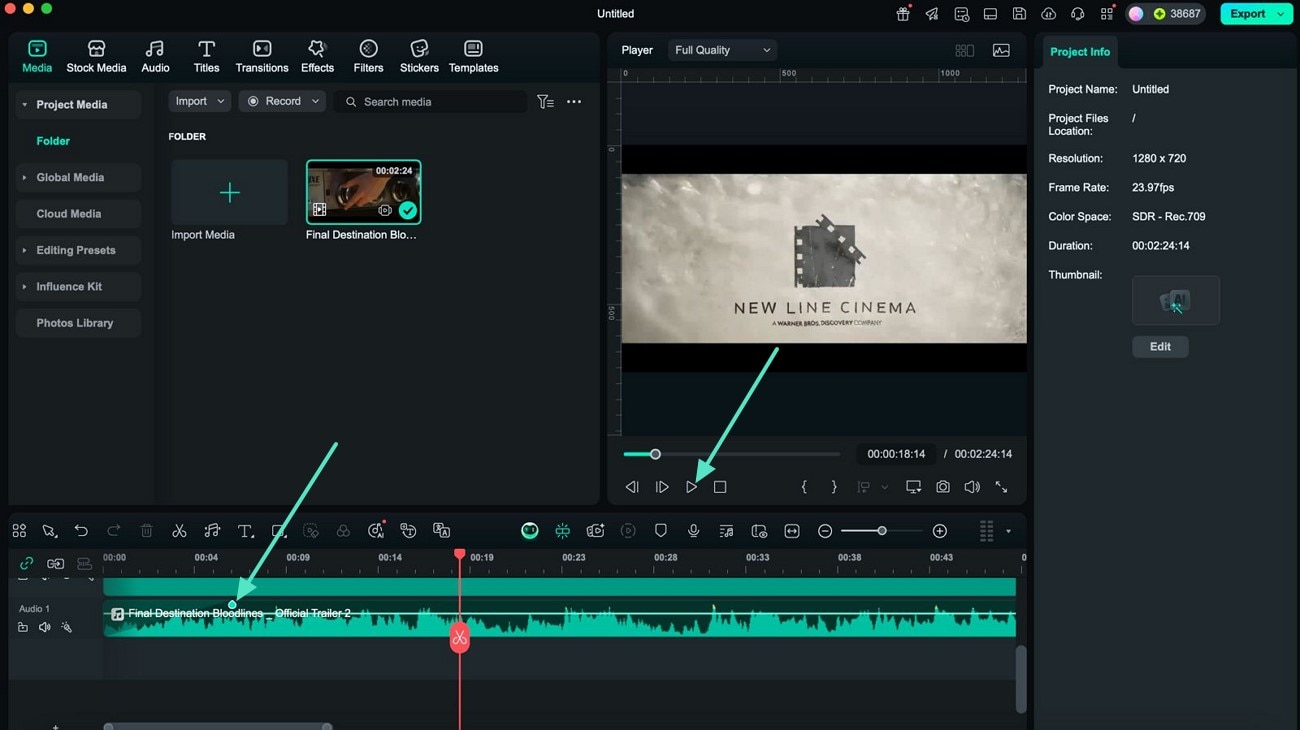
Task: Expand the Influence Kit section
Action: [24, 286]
